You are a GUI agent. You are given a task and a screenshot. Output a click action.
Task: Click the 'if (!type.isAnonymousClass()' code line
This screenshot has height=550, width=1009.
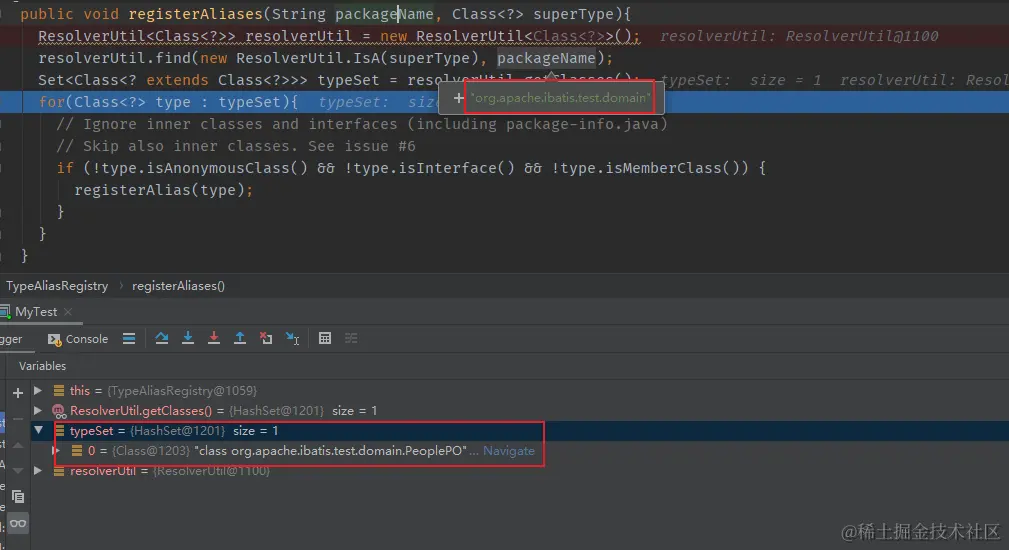tap(411, 168)
